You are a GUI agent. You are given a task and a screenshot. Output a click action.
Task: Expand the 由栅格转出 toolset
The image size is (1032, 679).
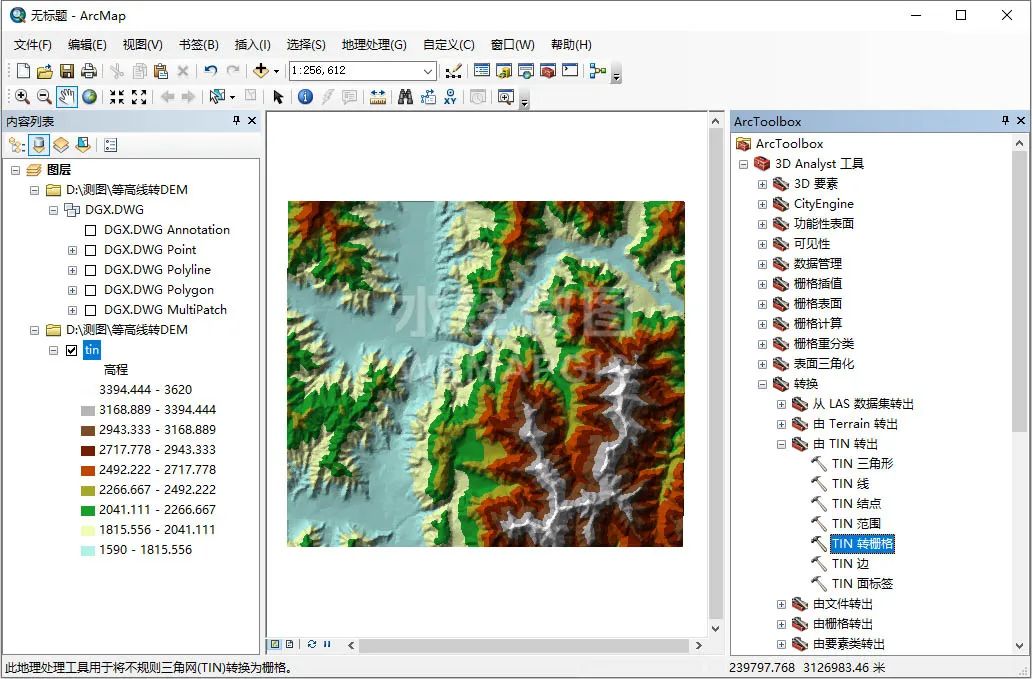coord(781,624)
